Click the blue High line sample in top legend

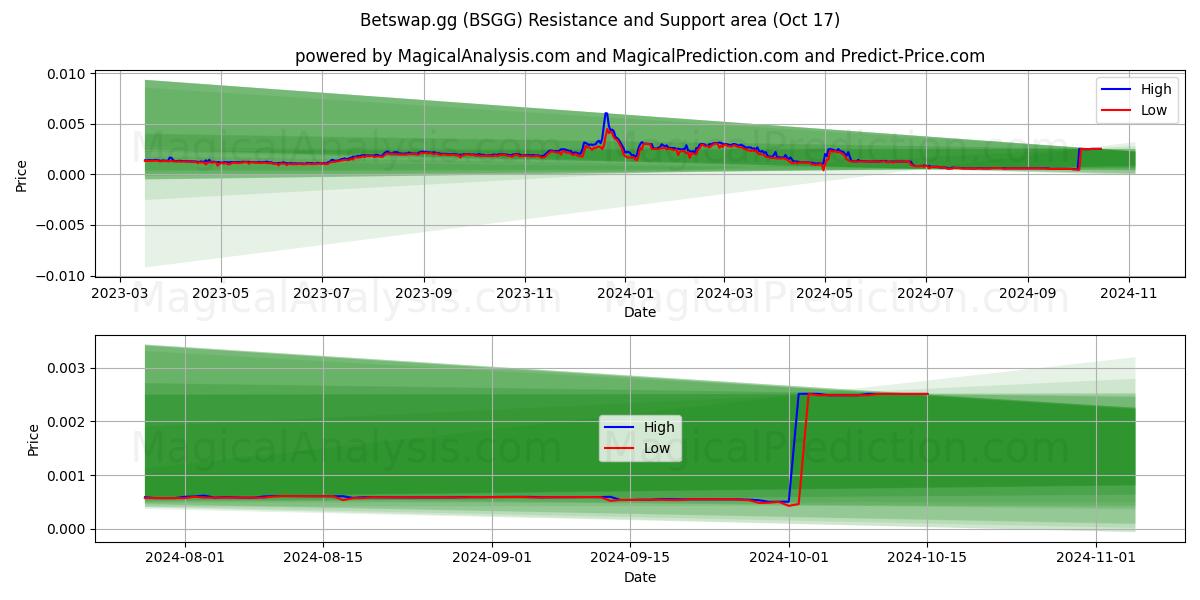click(x=1118, y=90)
